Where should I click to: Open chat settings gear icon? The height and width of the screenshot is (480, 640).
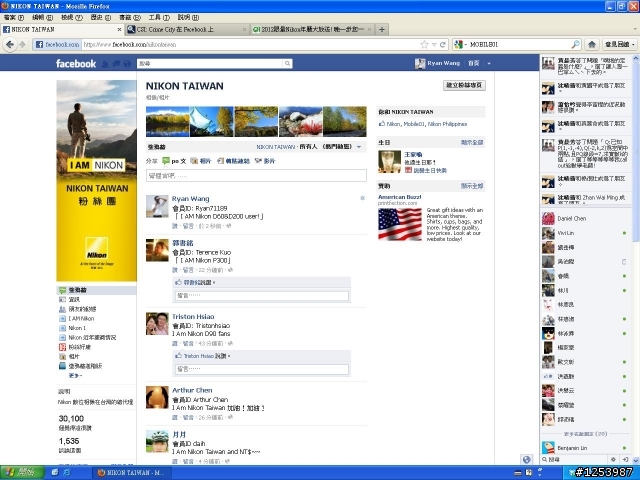pos(613,459)
